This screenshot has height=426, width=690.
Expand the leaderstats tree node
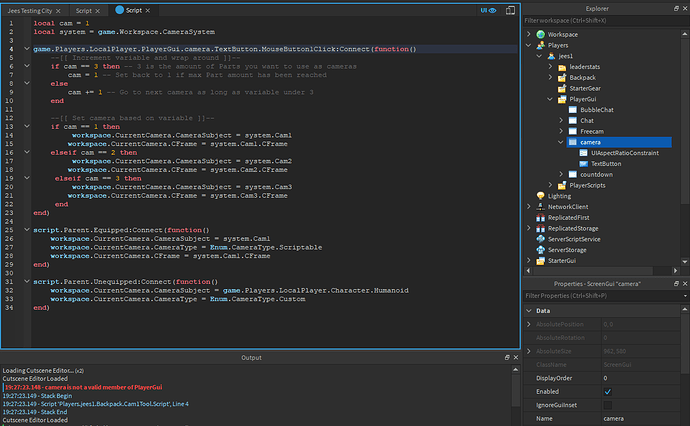(550, 67)
